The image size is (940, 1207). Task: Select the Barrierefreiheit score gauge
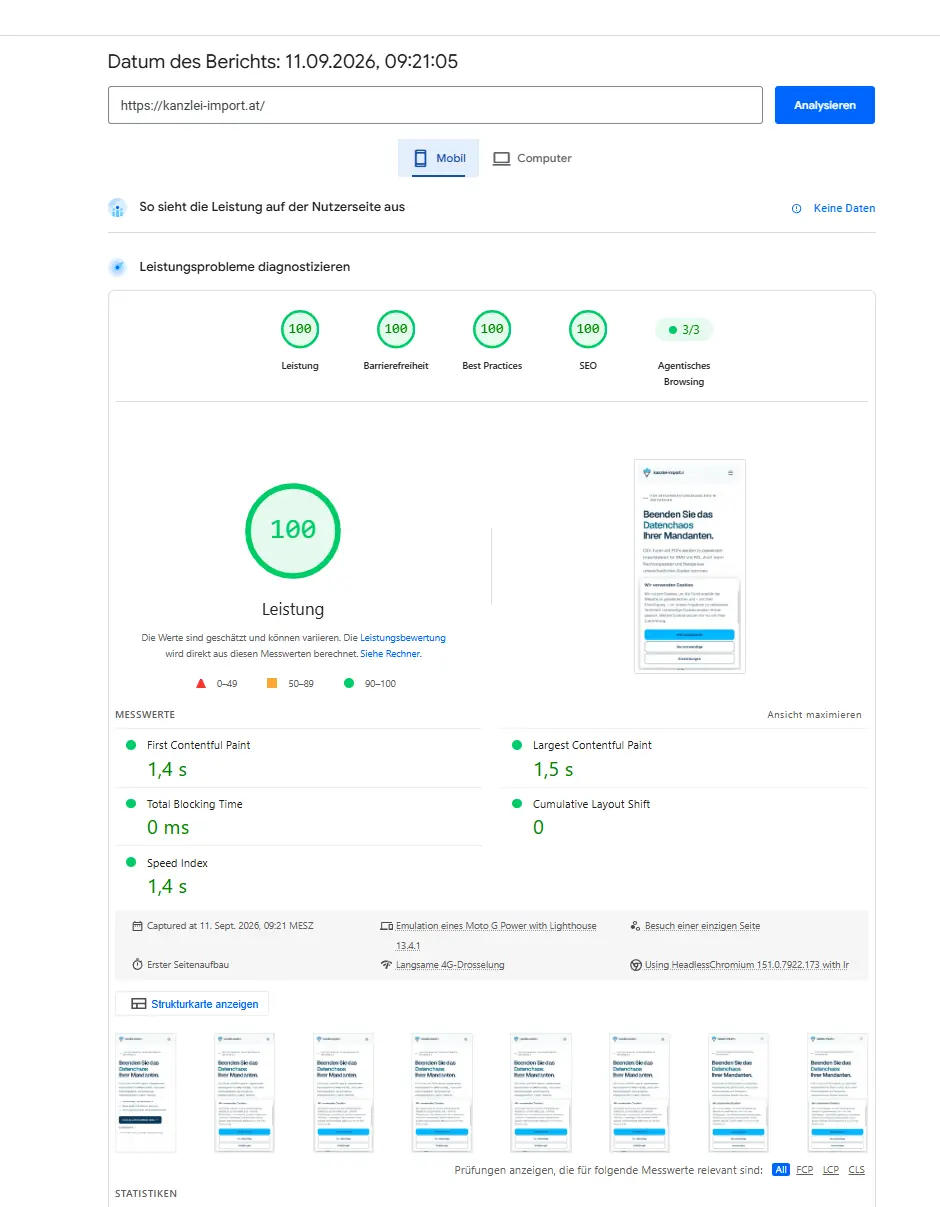[x=396, y=329]
